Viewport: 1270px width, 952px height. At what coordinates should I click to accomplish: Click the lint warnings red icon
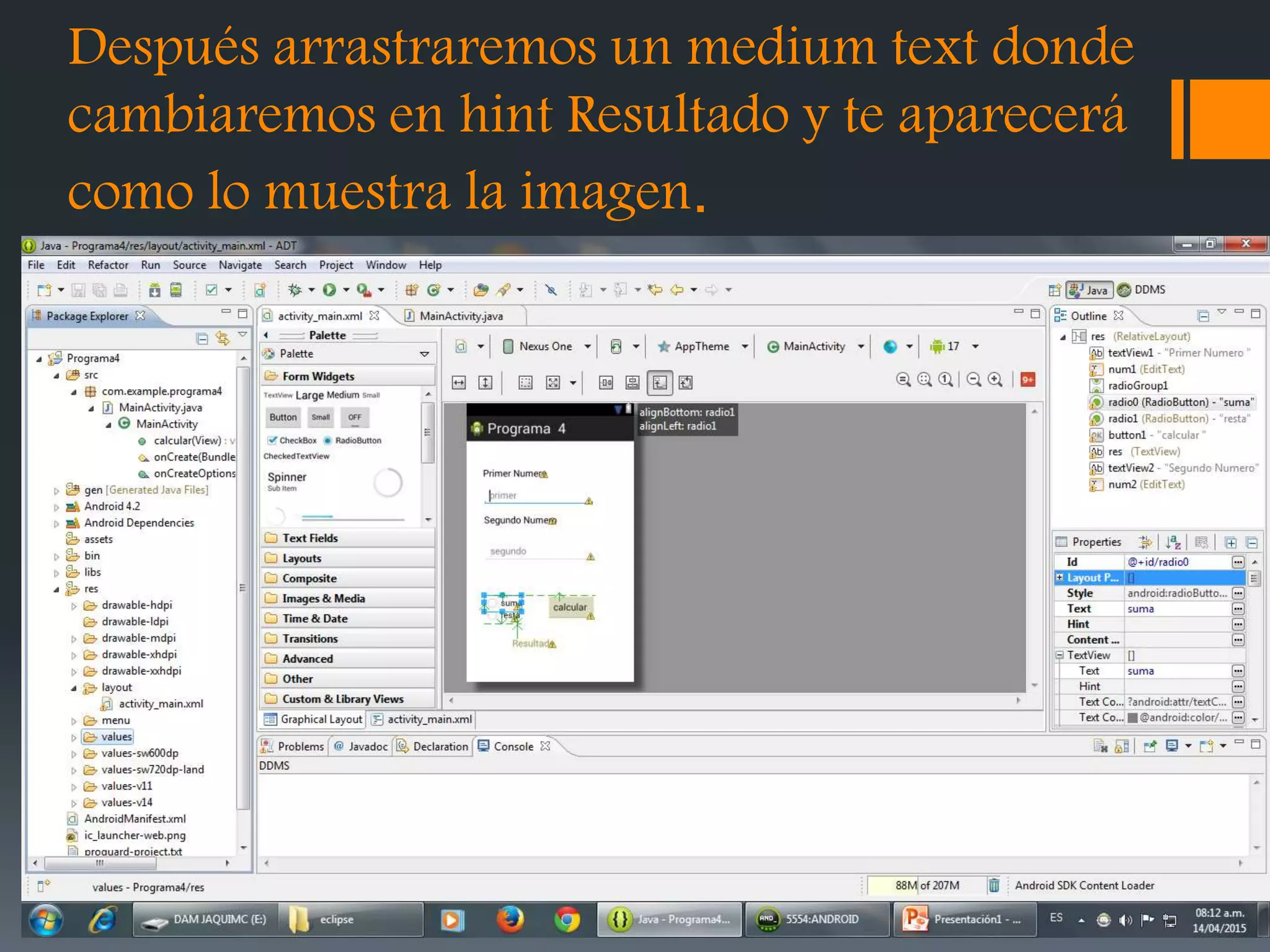(x=1028, y=379)
